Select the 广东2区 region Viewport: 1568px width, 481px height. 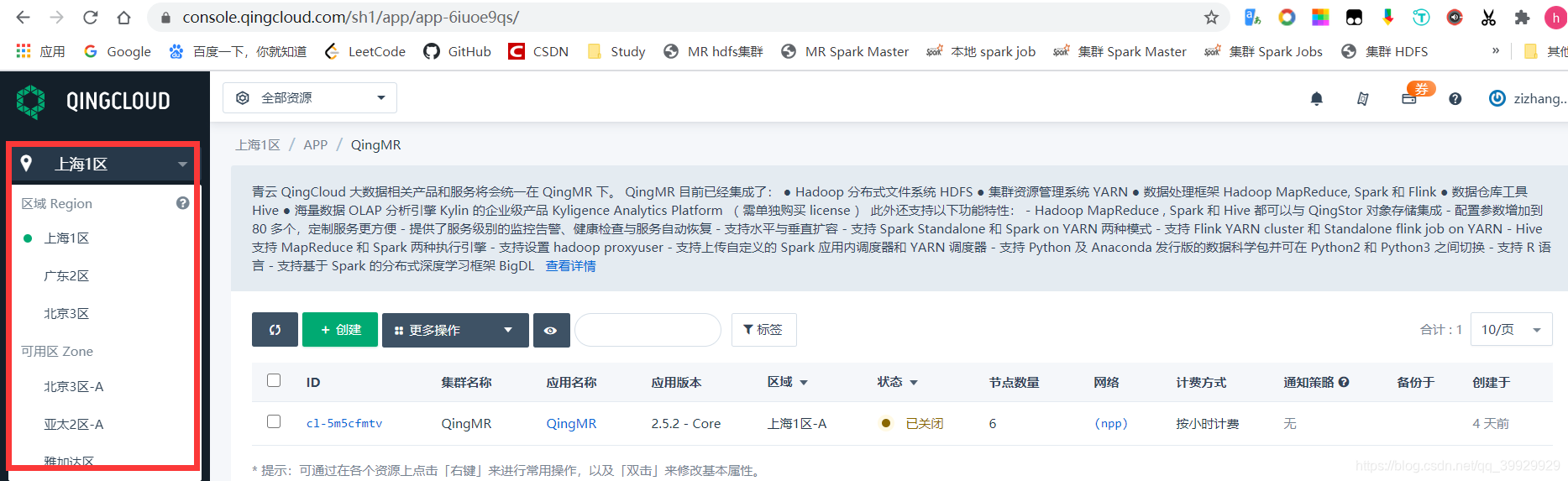tap(66, 276)
